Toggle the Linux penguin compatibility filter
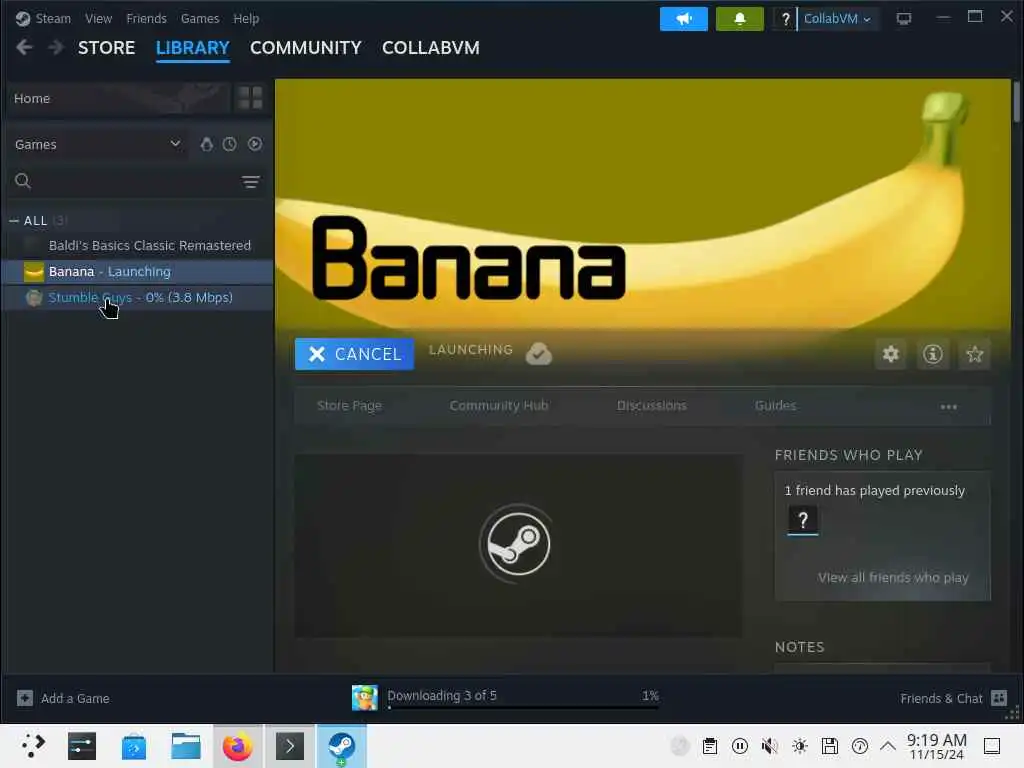The height and width of the screenshot is (768, 1024). tap(206, 144)
